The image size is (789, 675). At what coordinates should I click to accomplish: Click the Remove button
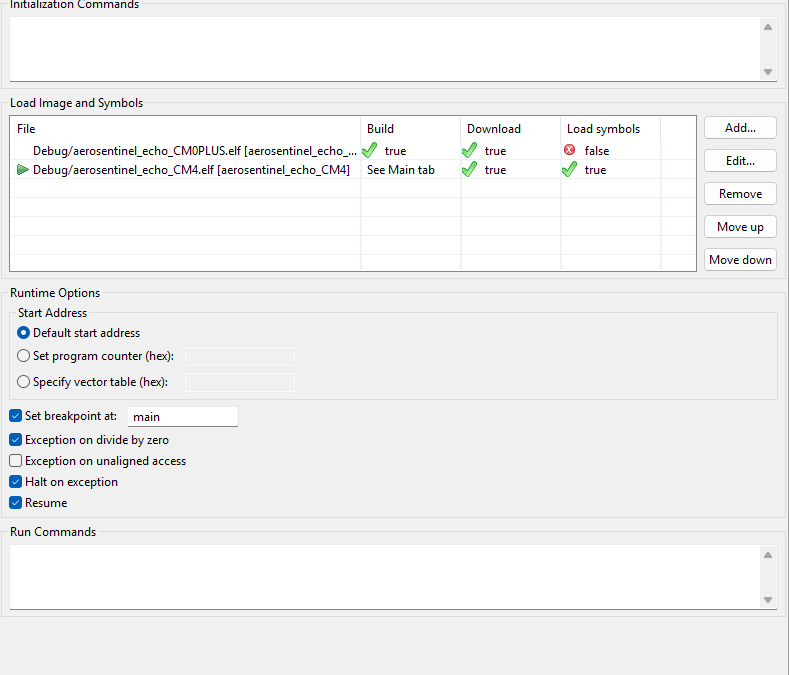pyautogui.click(x=740, y=194)
